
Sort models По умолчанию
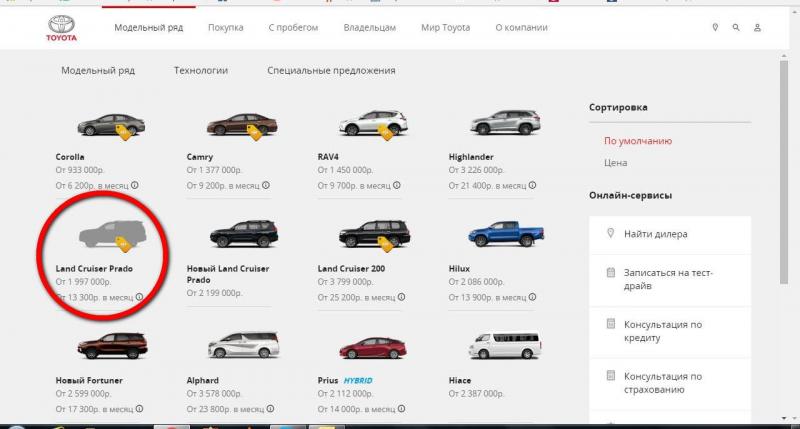coord(638,141)
